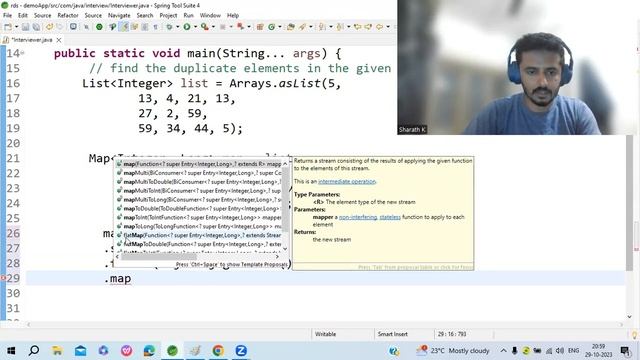Click the Back navigation arrow icon
The image size is (640, 360).
coord(379,27)
